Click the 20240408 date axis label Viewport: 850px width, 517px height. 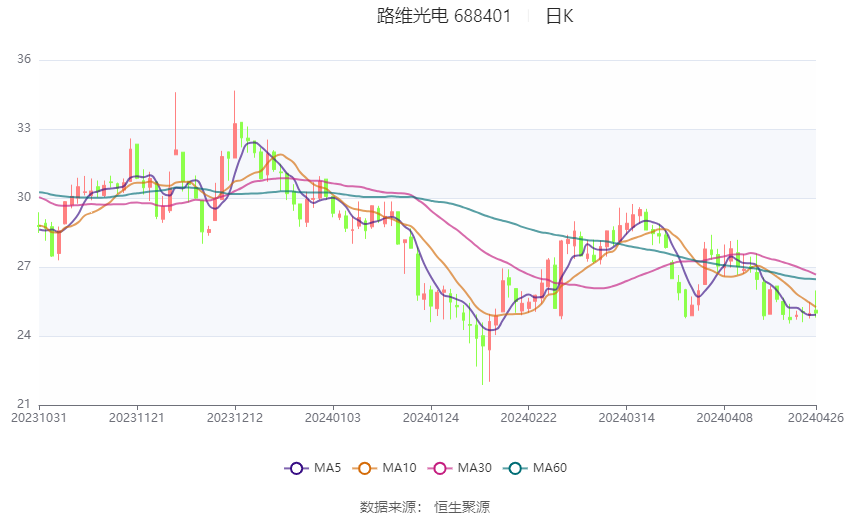pos(725,418)
